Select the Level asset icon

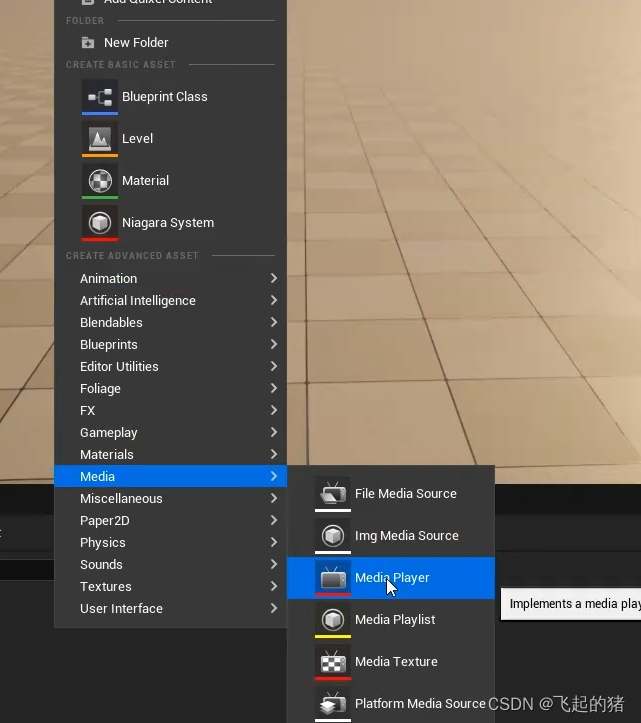coord(100,139)
